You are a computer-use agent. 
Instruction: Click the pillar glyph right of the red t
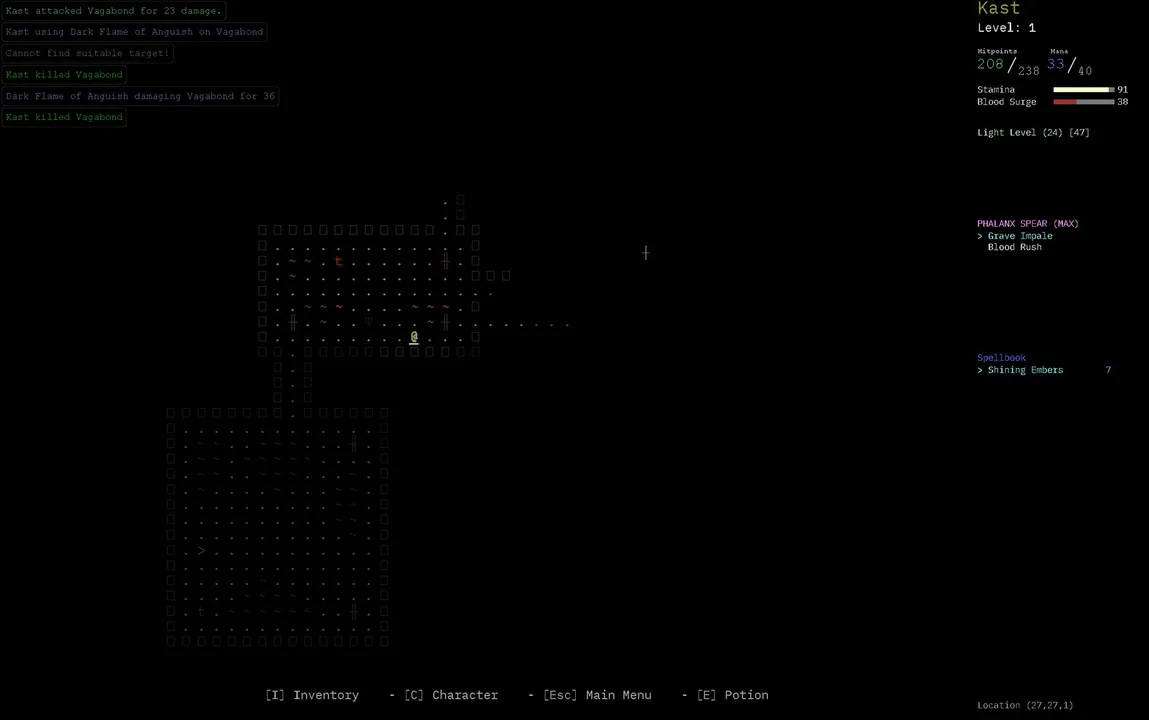click(445, 261)
